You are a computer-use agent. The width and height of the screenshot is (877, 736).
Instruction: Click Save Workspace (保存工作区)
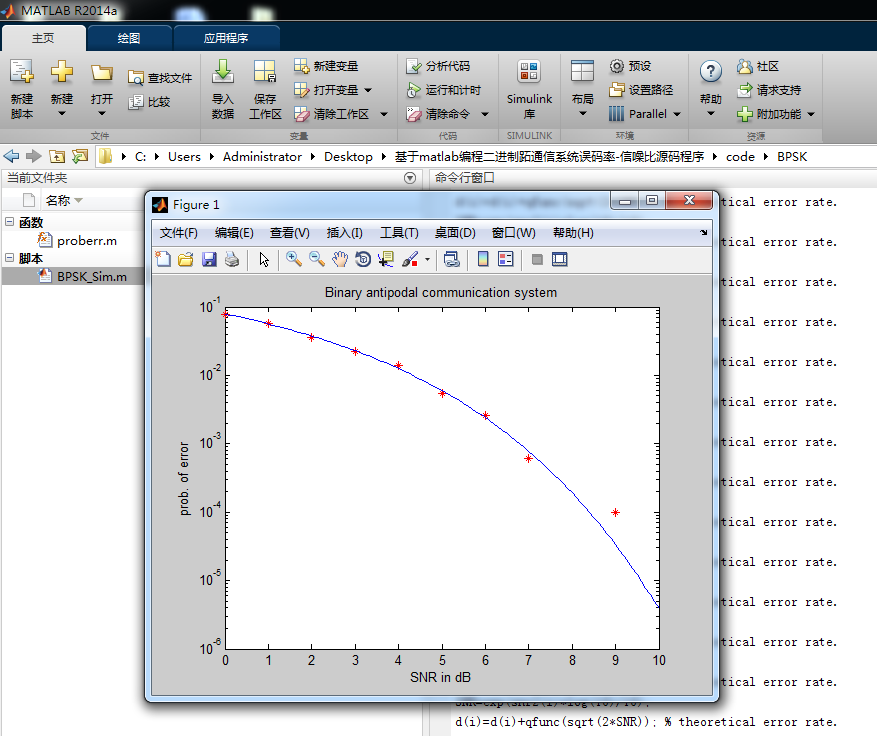coord(265,89)
